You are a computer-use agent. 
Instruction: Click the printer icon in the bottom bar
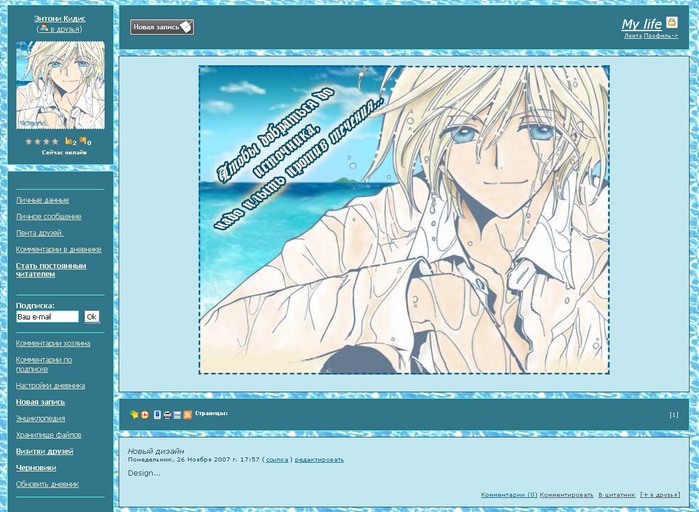tap(167, 415)
